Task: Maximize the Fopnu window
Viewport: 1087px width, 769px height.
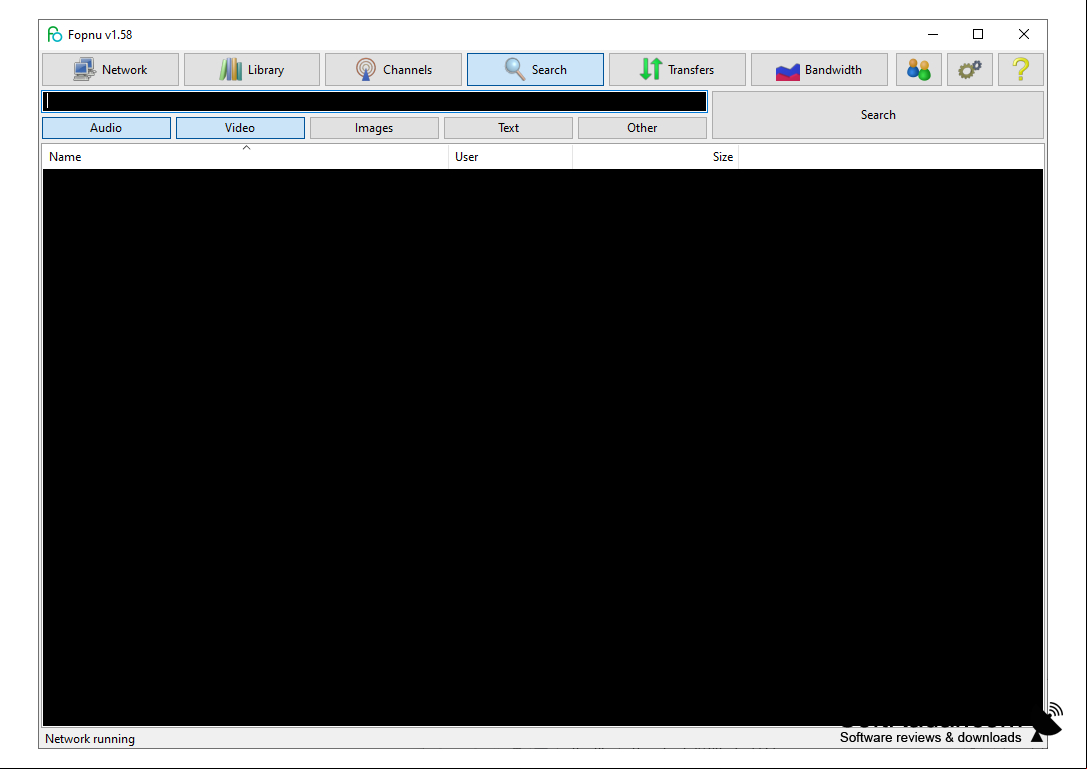Action: [978, 34]
